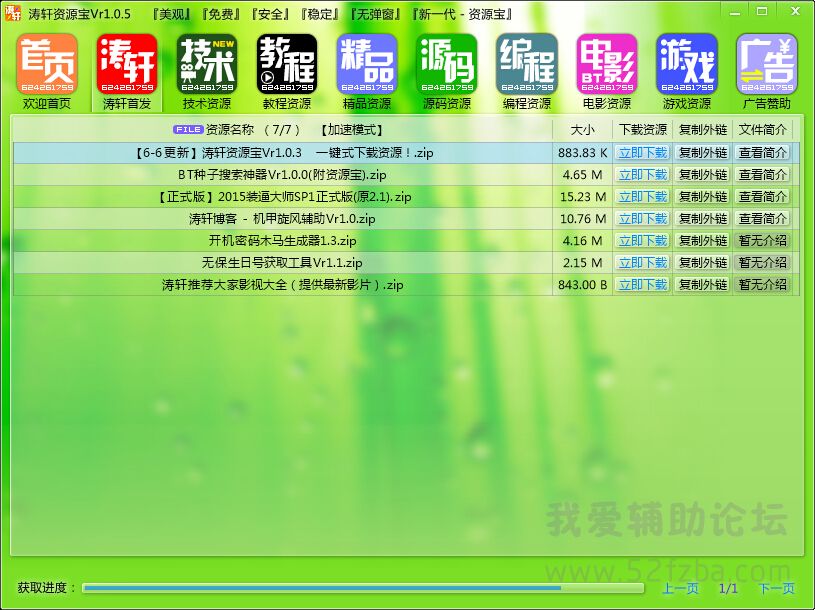Image resolution: width=815 pixels, height=610 pixels.
Task: Click 查看简介 for 机甲旋风辅助Vr1.0
Action: 763,219
